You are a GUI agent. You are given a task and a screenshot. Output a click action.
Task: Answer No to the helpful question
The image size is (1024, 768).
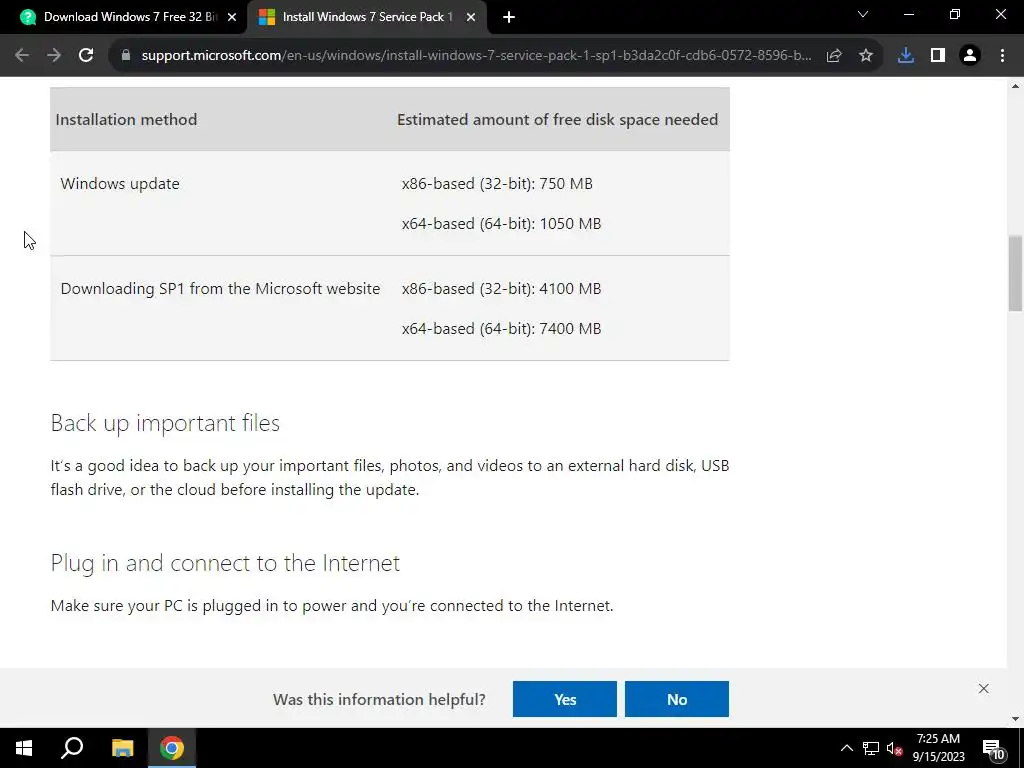click(x=677, y=699)
